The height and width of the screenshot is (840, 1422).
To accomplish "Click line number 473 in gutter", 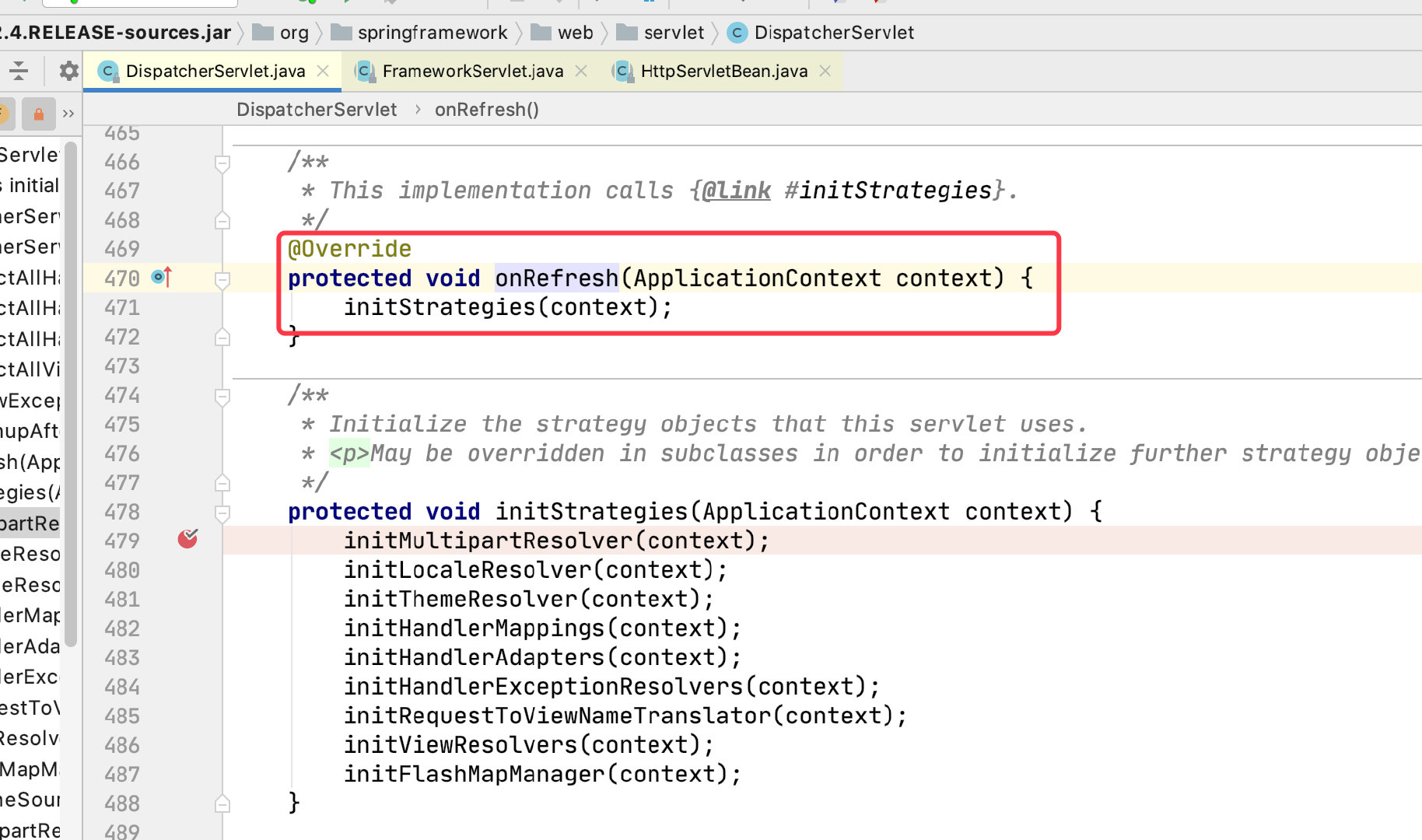I will [122, 366].
